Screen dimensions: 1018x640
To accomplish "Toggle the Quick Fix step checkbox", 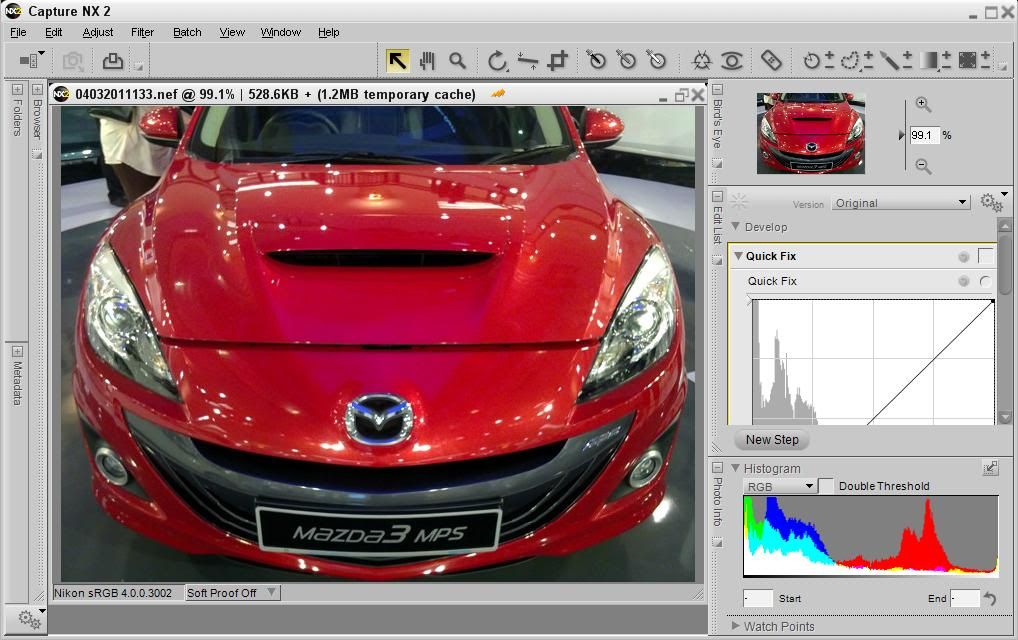I will click(985, 256).
